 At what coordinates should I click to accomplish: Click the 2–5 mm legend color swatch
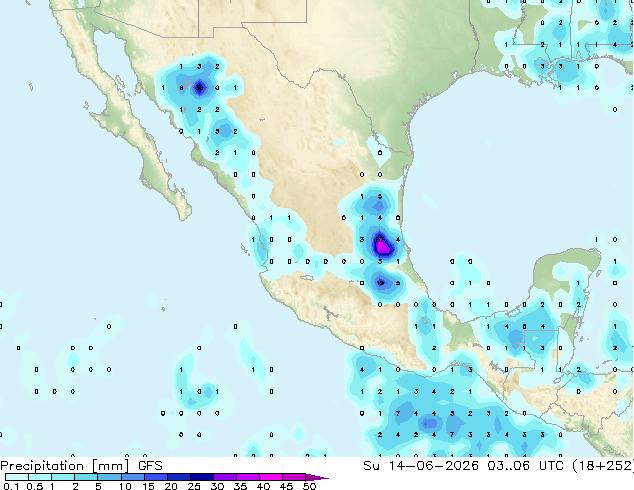pos(86,477)
